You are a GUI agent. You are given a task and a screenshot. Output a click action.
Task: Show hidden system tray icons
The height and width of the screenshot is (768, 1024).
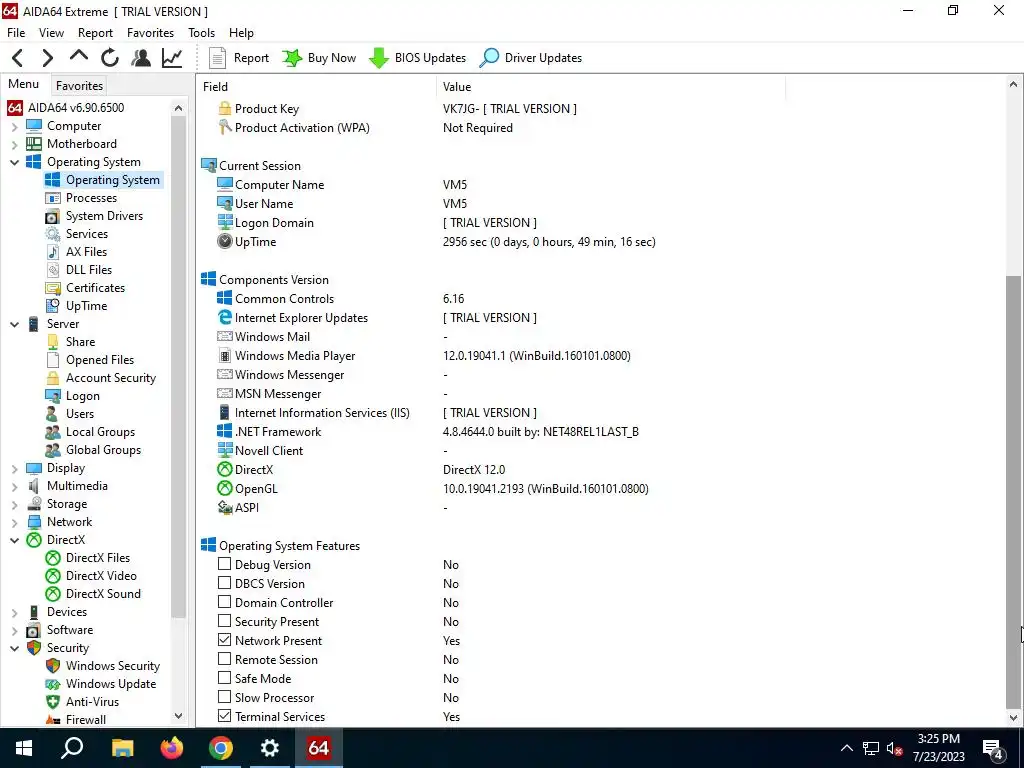(846, 748)
